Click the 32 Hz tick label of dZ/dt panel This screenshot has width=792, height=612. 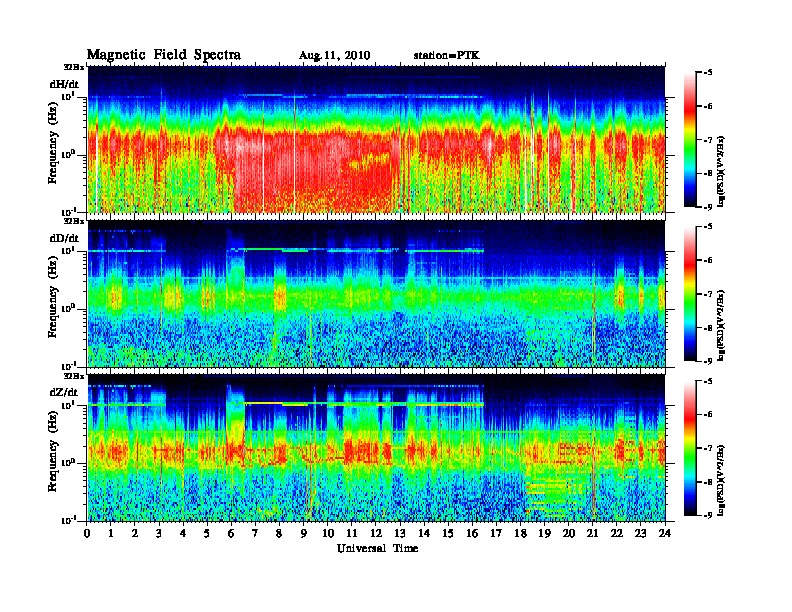click(74, 376)
